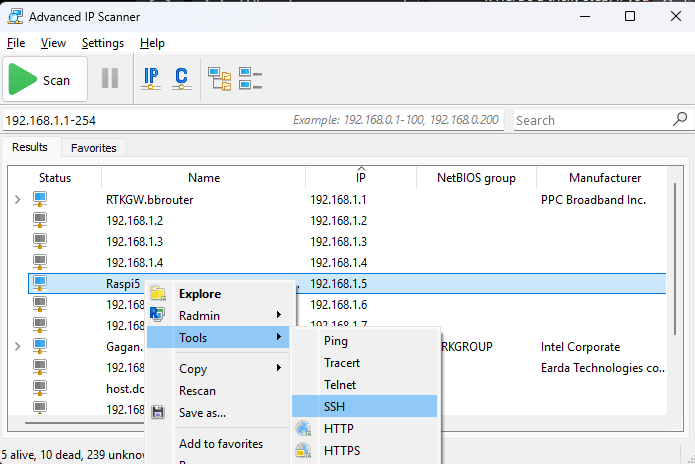
Task: Click the manufacturer PPC Broadband Inc.
Action: click(593, 200)
